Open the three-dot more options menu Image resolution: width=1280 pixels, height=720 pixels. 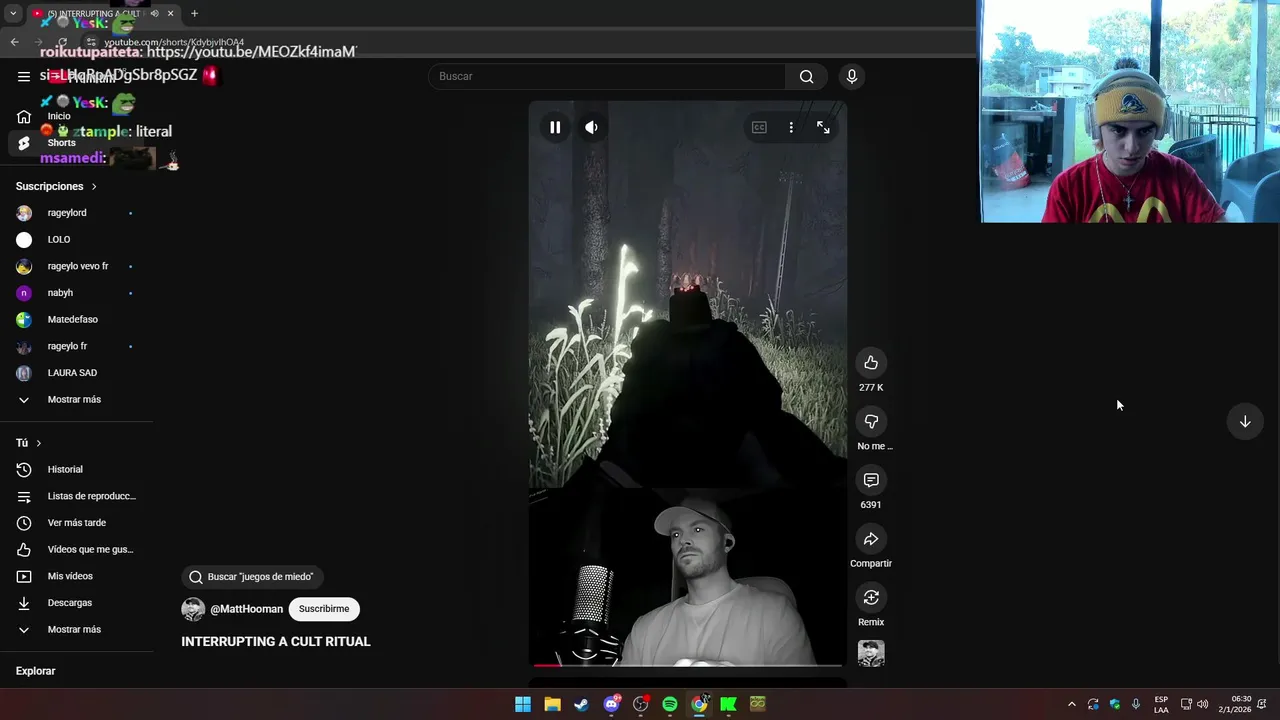coord(791,127)
